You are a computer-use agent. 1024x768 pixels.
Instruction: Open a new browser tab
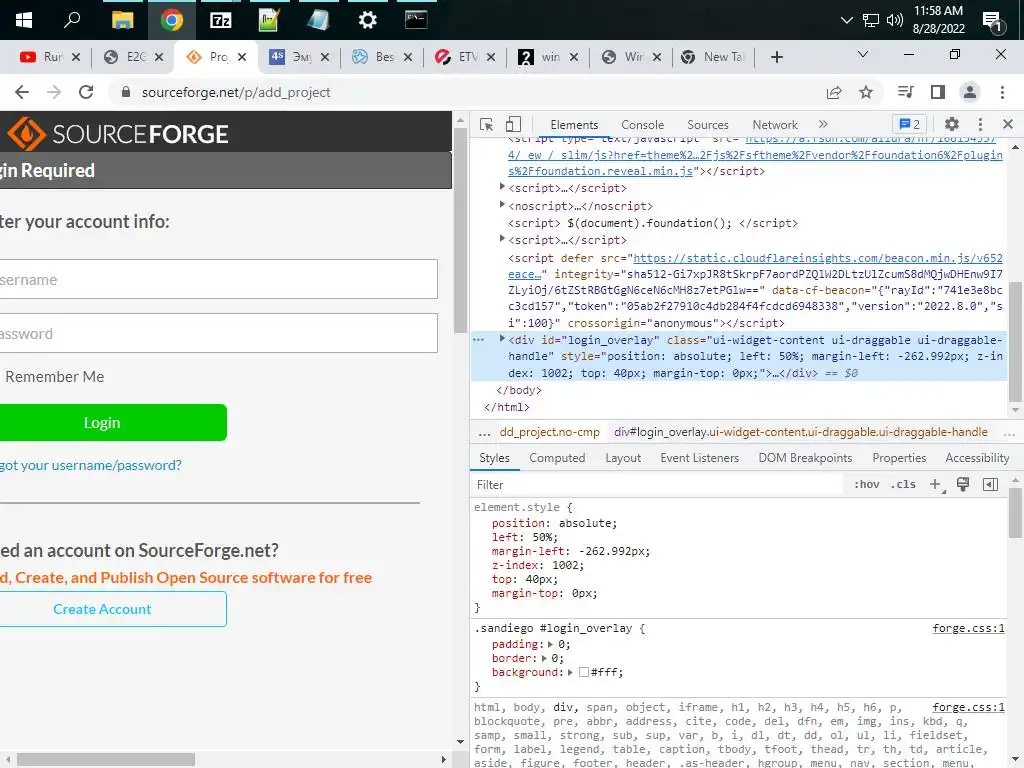(x=776, y=57)
